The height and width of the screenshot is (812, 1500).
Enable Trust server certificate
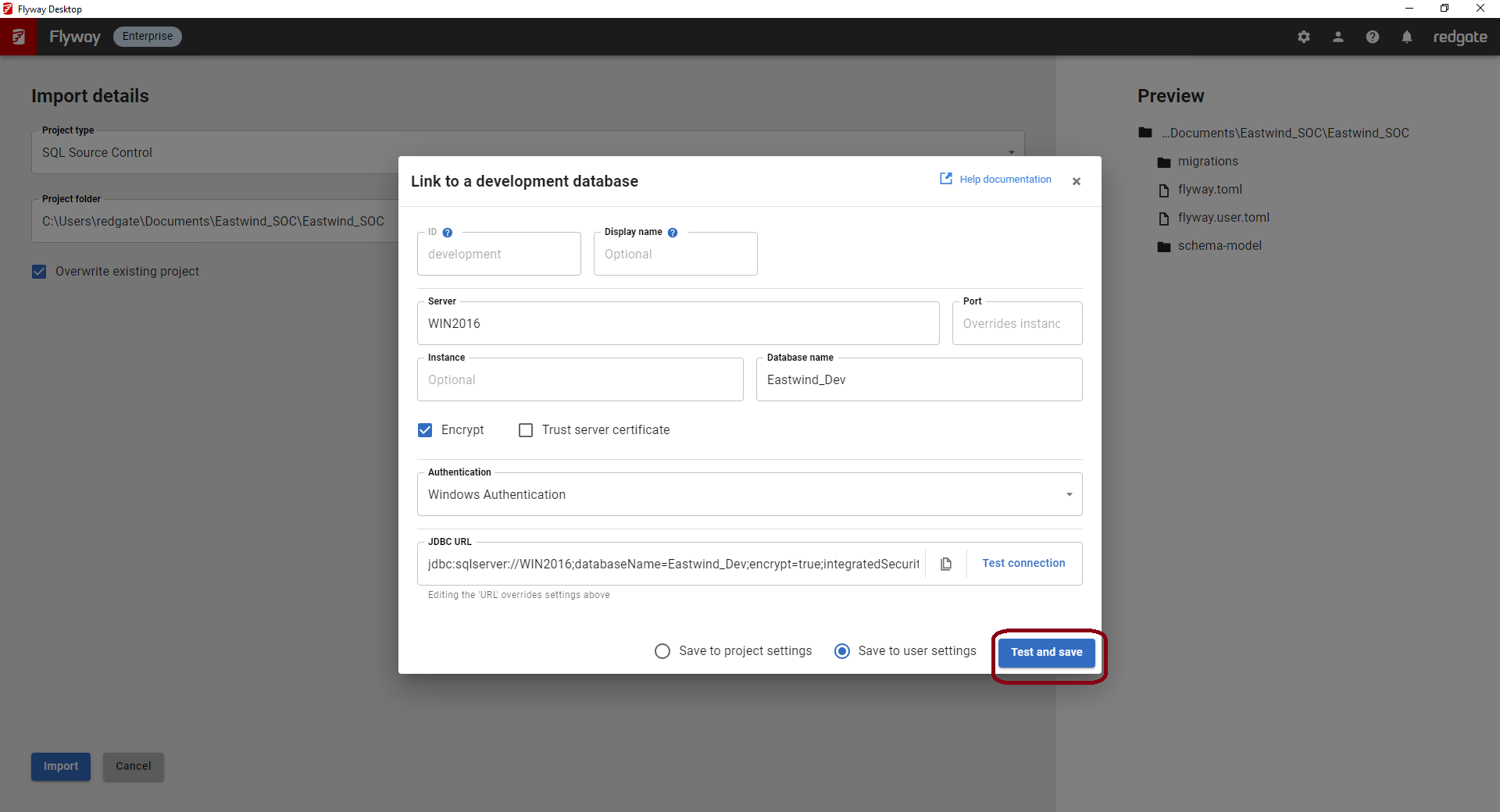(x=526, y=430)
